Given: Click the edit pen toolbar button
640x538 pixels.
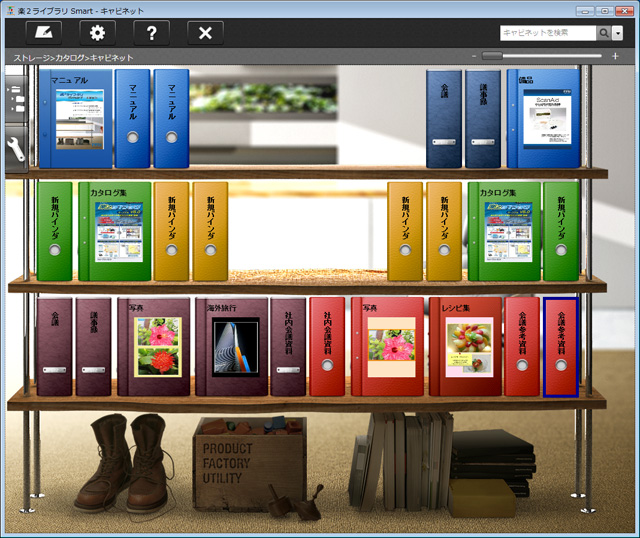Looking at the screenshot, I should [x=44, y=33].
